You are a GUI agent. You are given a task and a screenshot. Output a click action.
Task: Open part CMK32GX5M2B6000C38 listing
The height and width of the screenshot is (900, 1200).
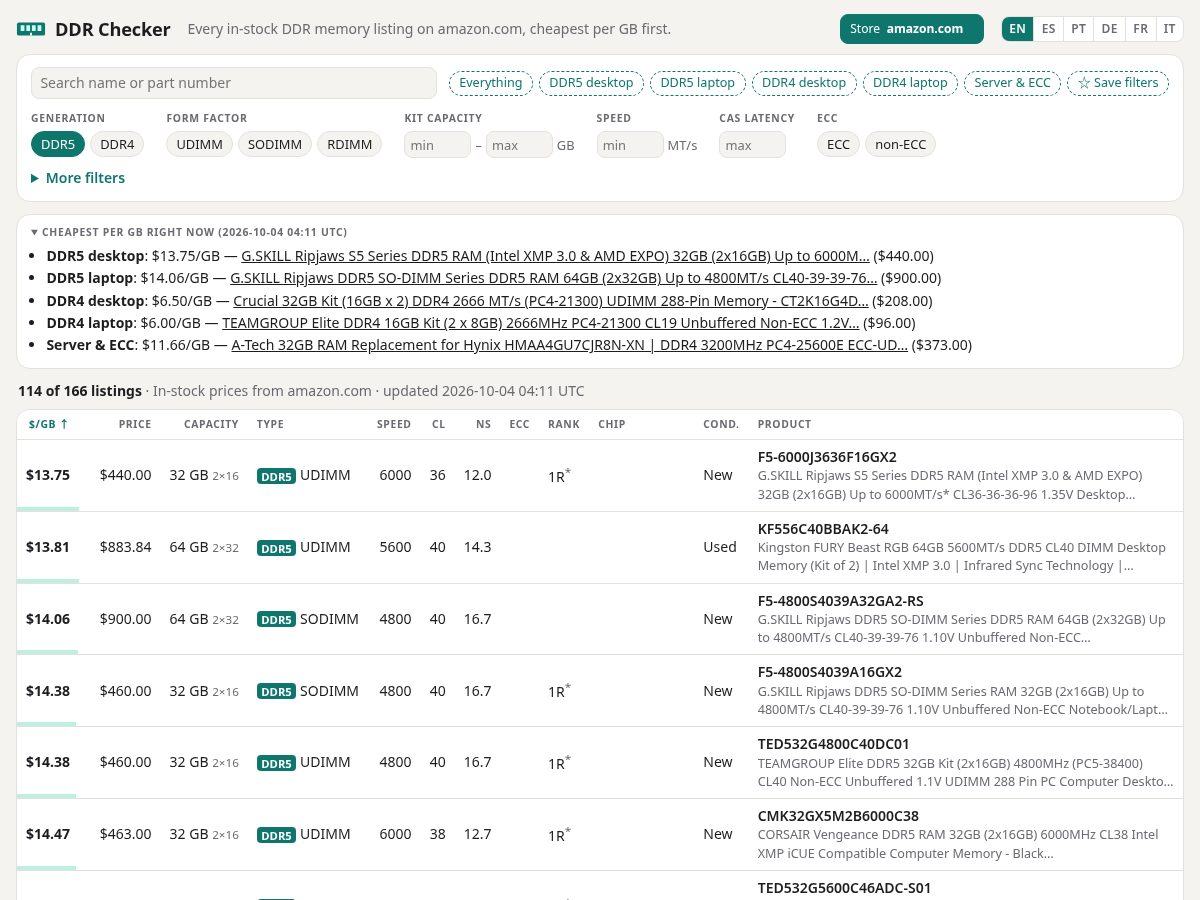click(838, 816)
